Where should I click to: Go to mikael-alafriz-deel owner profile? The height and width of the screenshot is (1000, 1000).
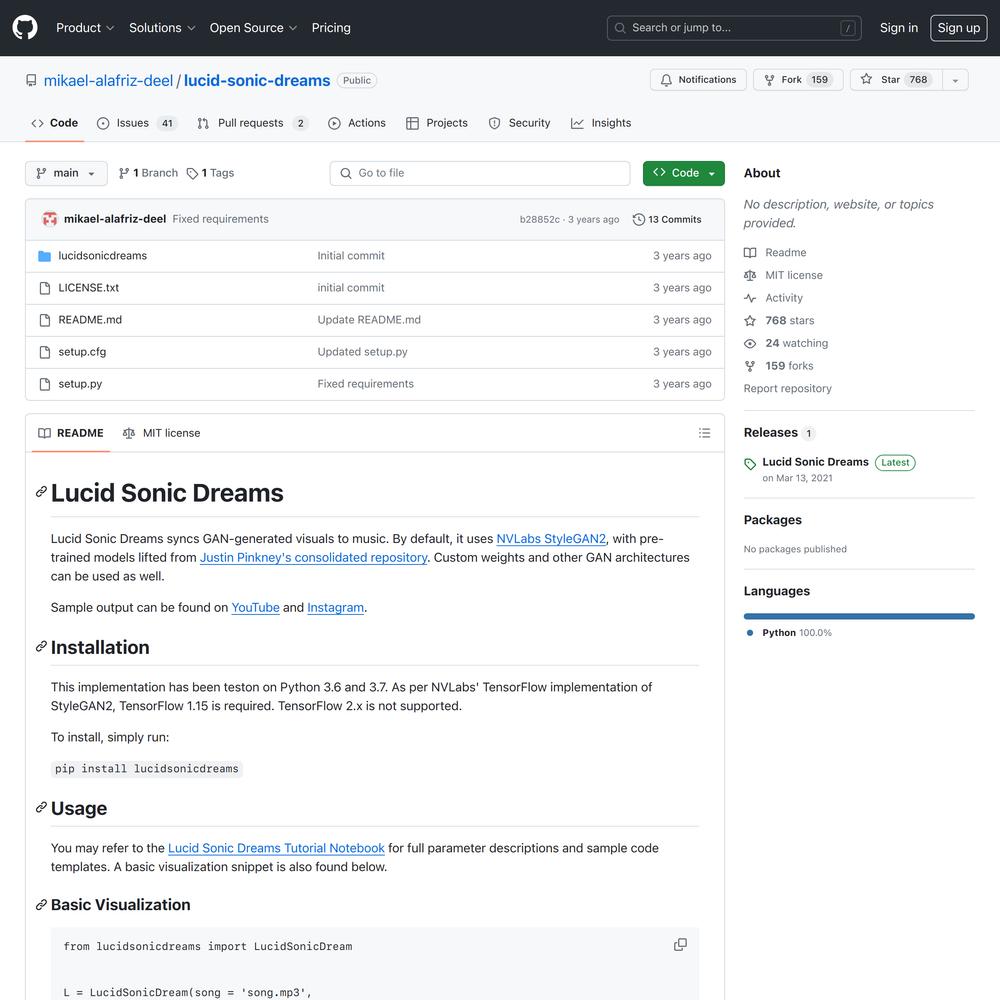tap(108, 80)
